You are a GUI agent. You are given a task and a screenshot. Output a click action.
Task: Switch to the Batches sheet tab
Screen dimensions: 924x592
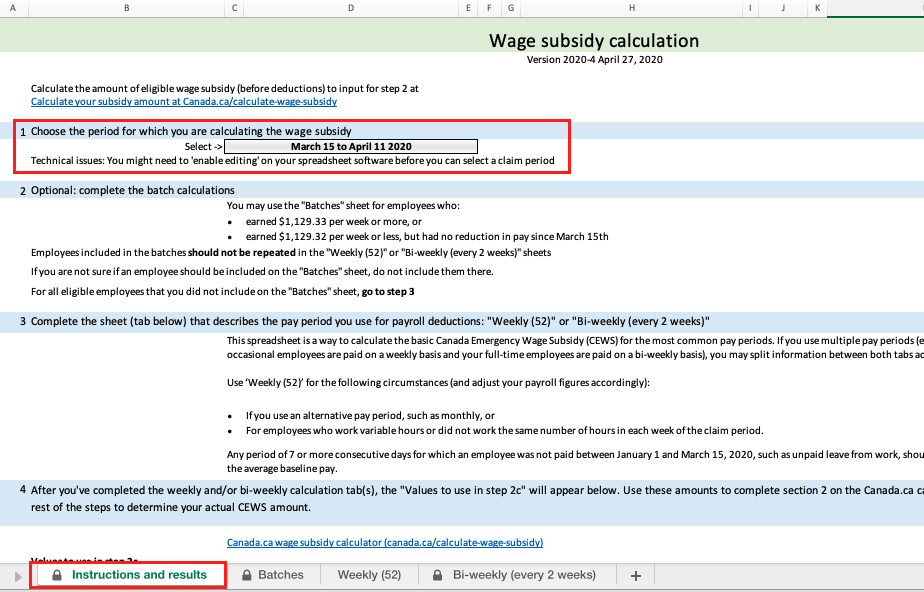(281, 574)
